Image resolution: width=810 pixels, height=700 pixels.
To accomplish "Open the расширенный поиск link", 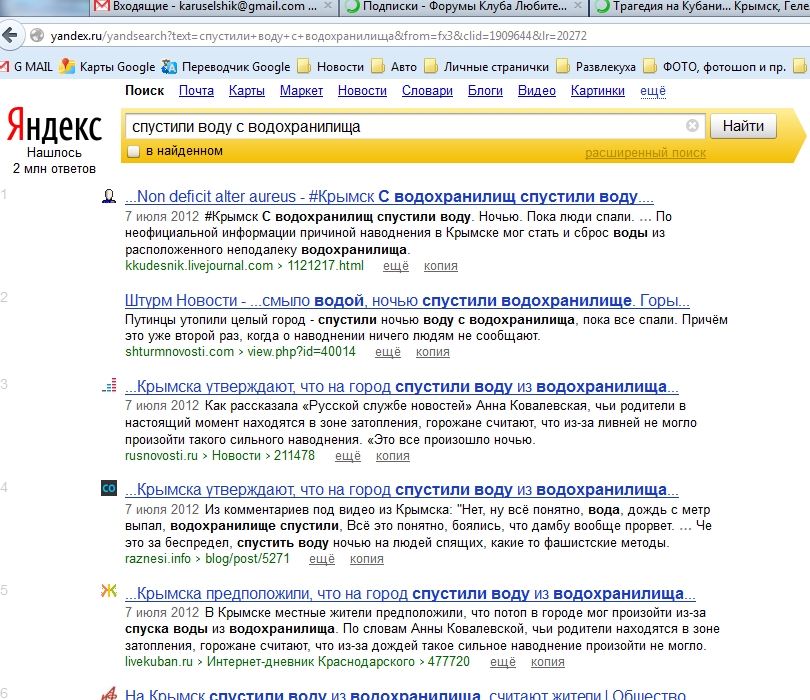I will 645,153.
